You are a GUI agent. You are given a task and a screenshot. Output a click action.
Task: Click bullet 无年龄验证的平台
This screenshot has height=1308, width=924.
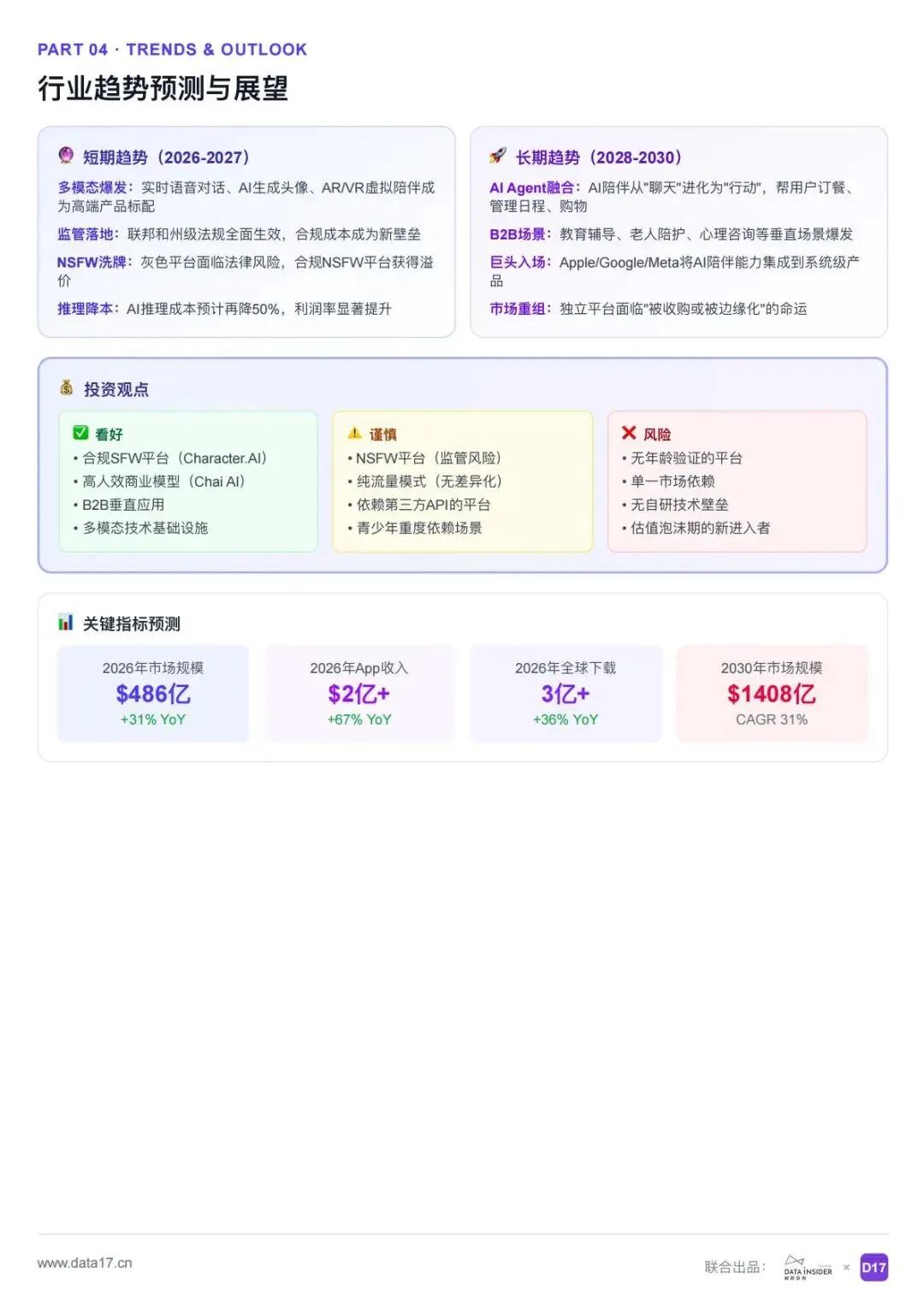point(682,458)
